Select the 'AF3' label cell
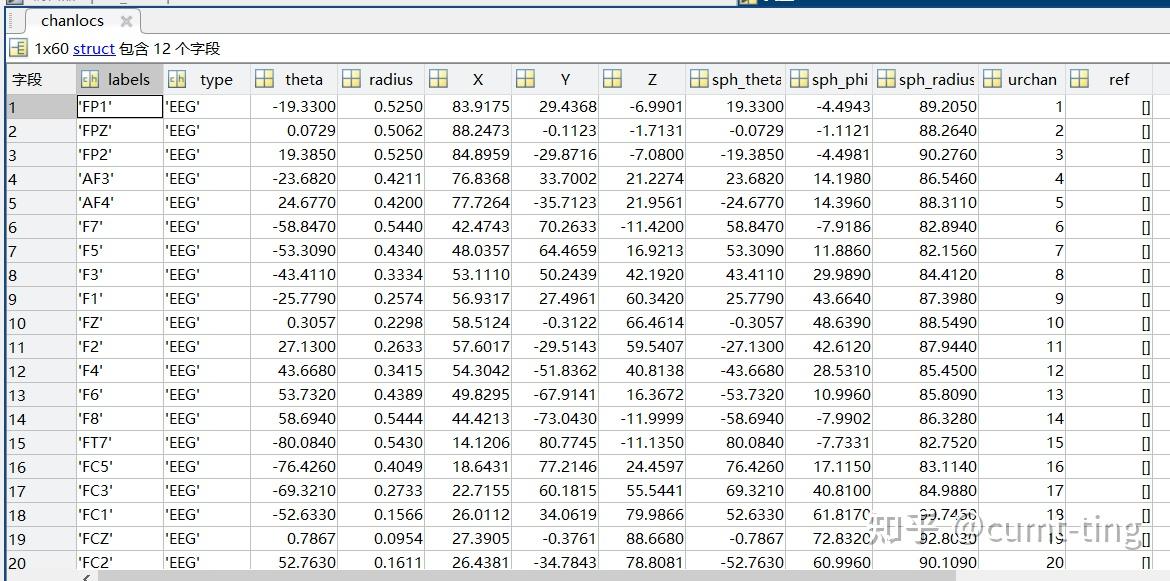Viewport: 1170px width, 581px height. [x=119, y=179]
